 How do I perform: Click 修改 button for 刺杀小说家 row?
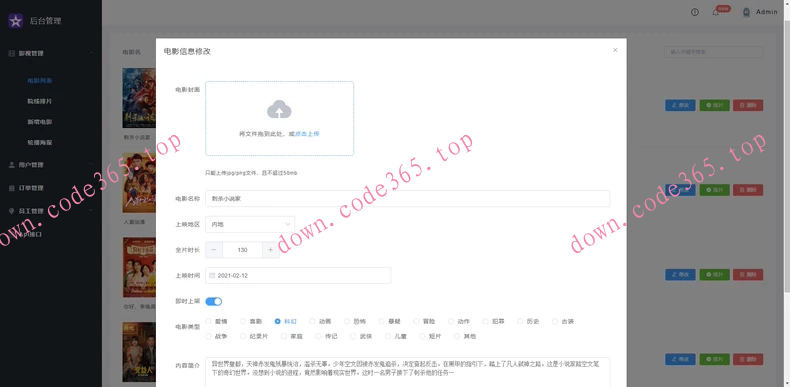pyautogui.click(x=680, y=105)
